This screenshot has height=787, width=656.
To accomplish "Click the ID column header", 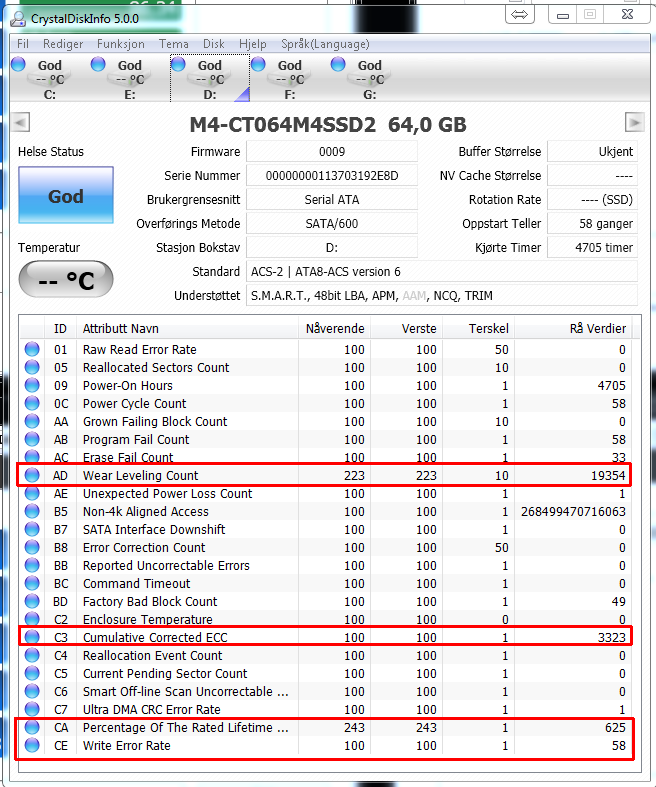I will click(60, 329).
